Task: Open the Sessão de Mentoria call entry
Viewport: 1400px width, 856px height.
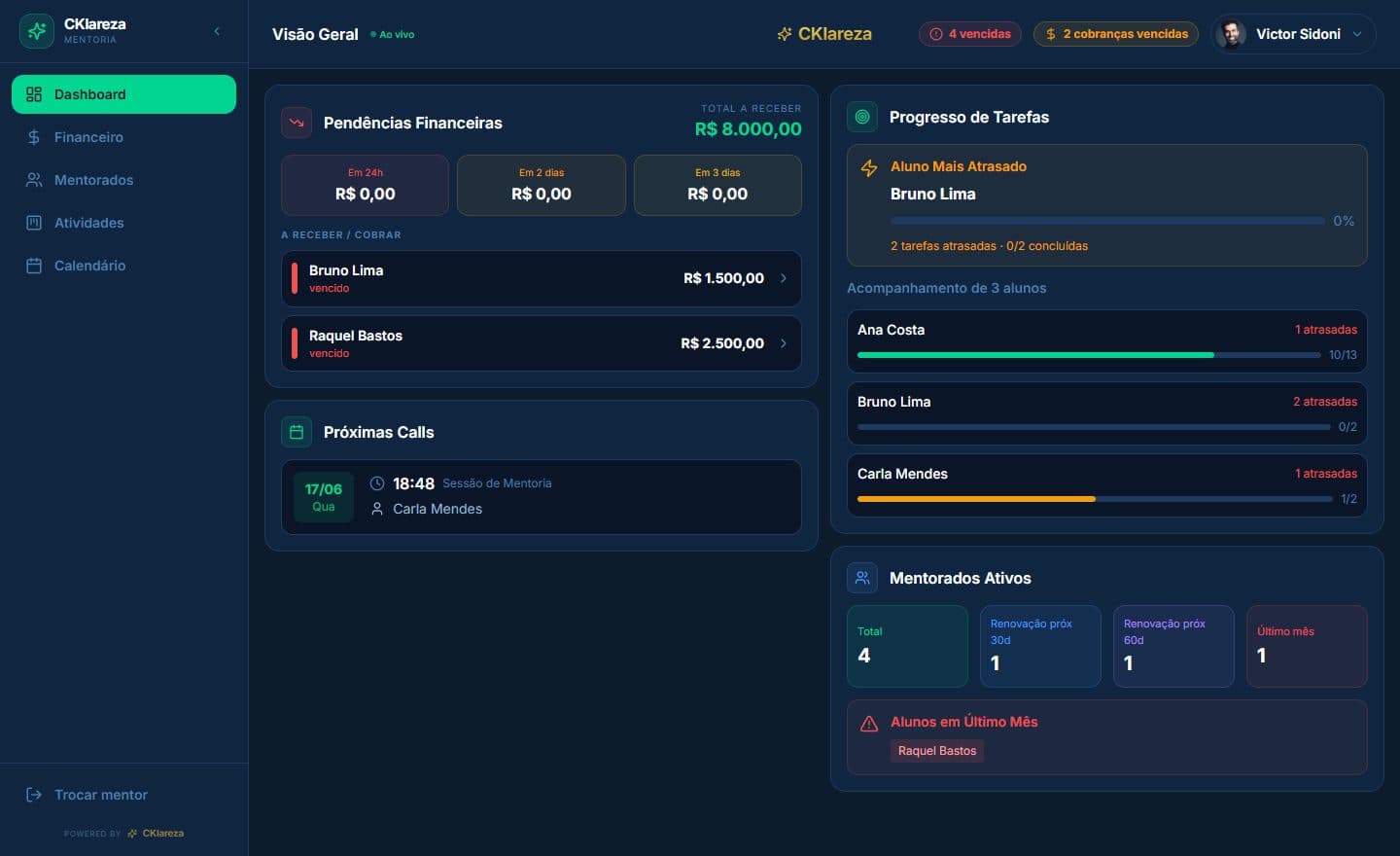Action: click(542, 497)
